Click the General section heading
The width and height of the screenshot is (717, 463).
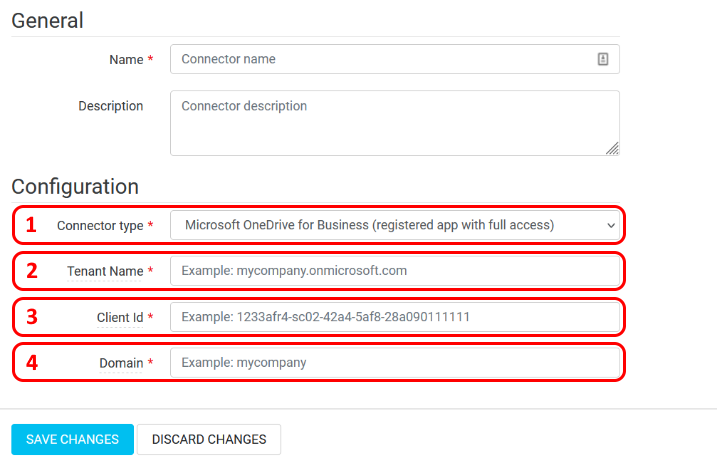pyautogui.click(x=47, y=20)
